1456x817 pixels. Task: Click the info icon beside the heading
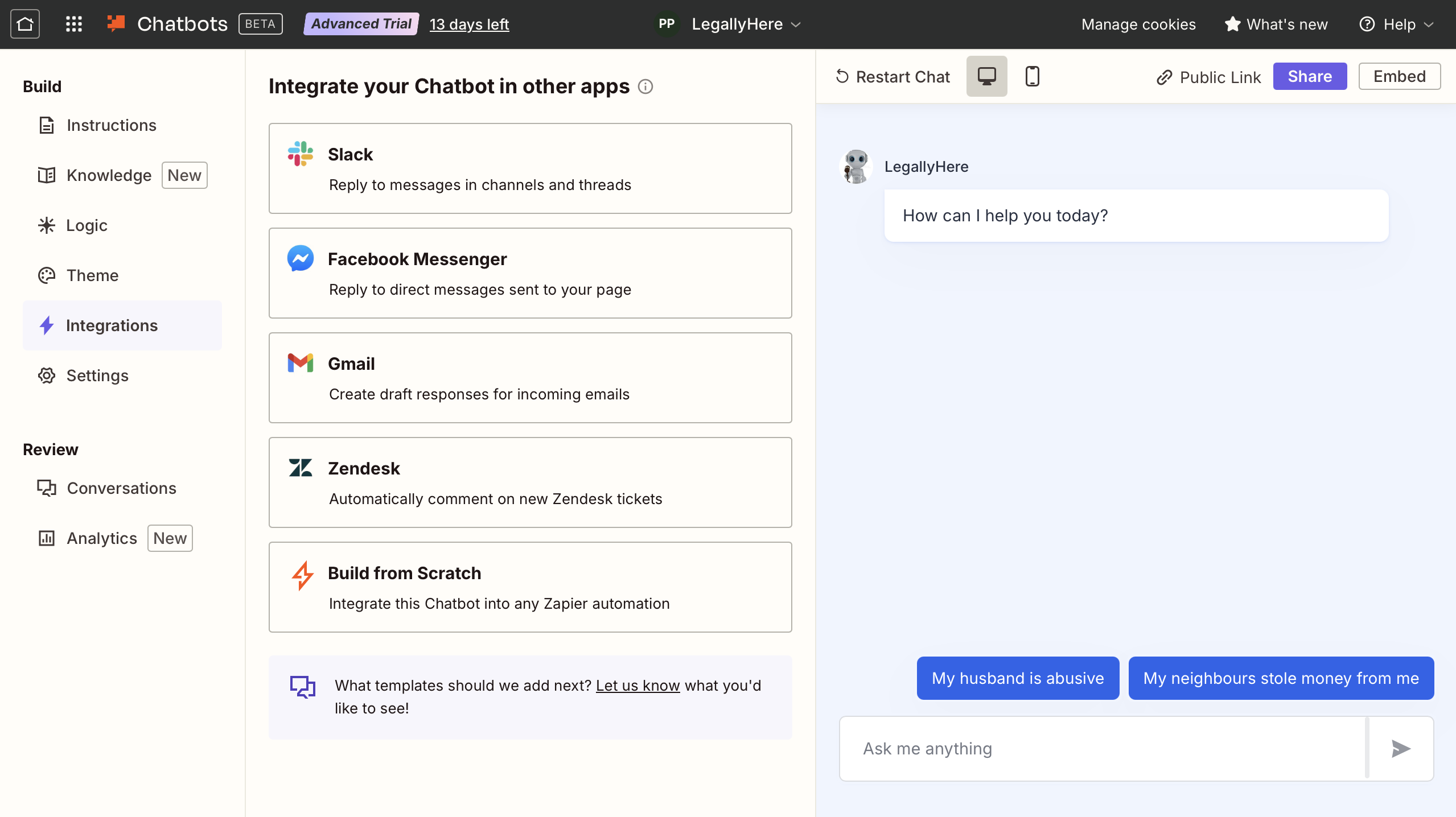coord(645,86)
